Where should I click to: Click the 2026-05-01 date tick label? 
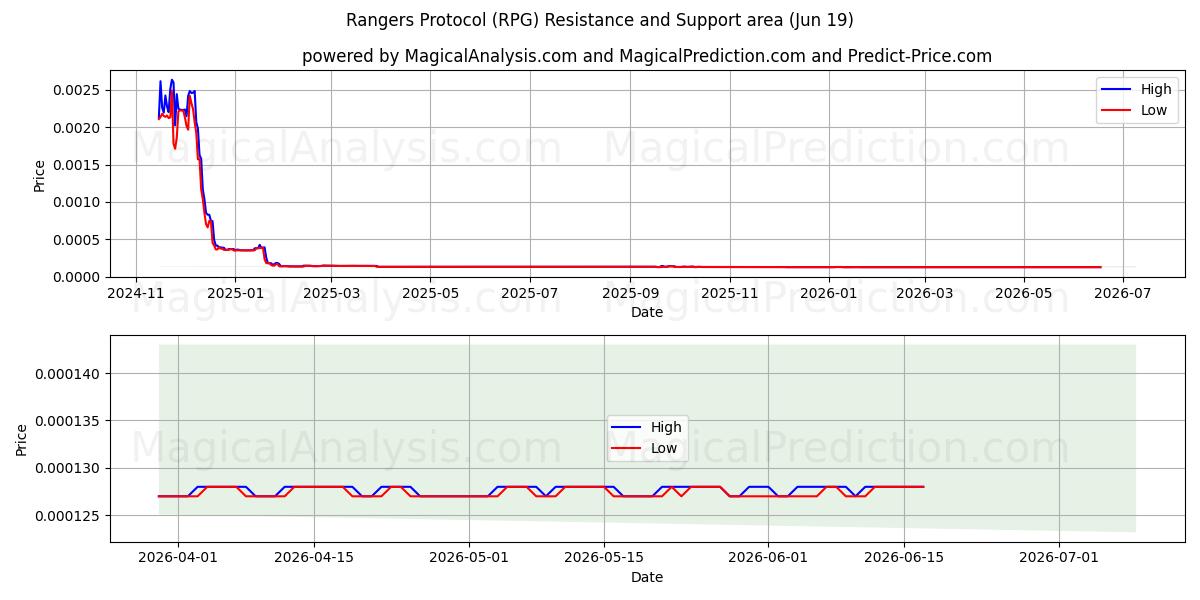[x=469, y=558]
